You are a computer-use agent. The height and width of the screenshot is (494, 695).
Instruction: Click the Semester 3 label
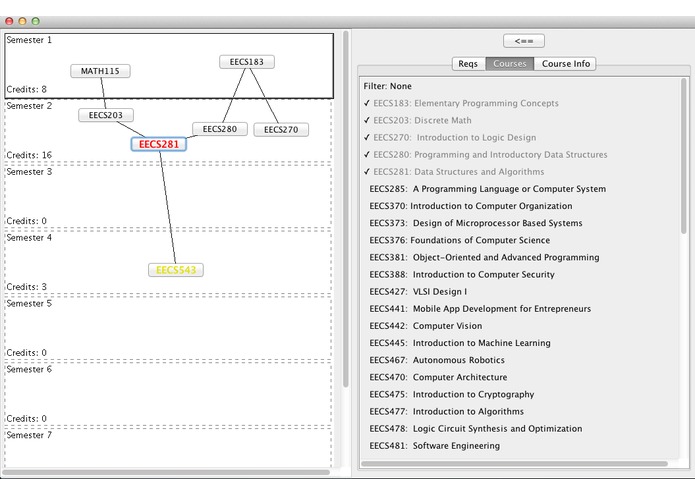(x=29, y=172)
